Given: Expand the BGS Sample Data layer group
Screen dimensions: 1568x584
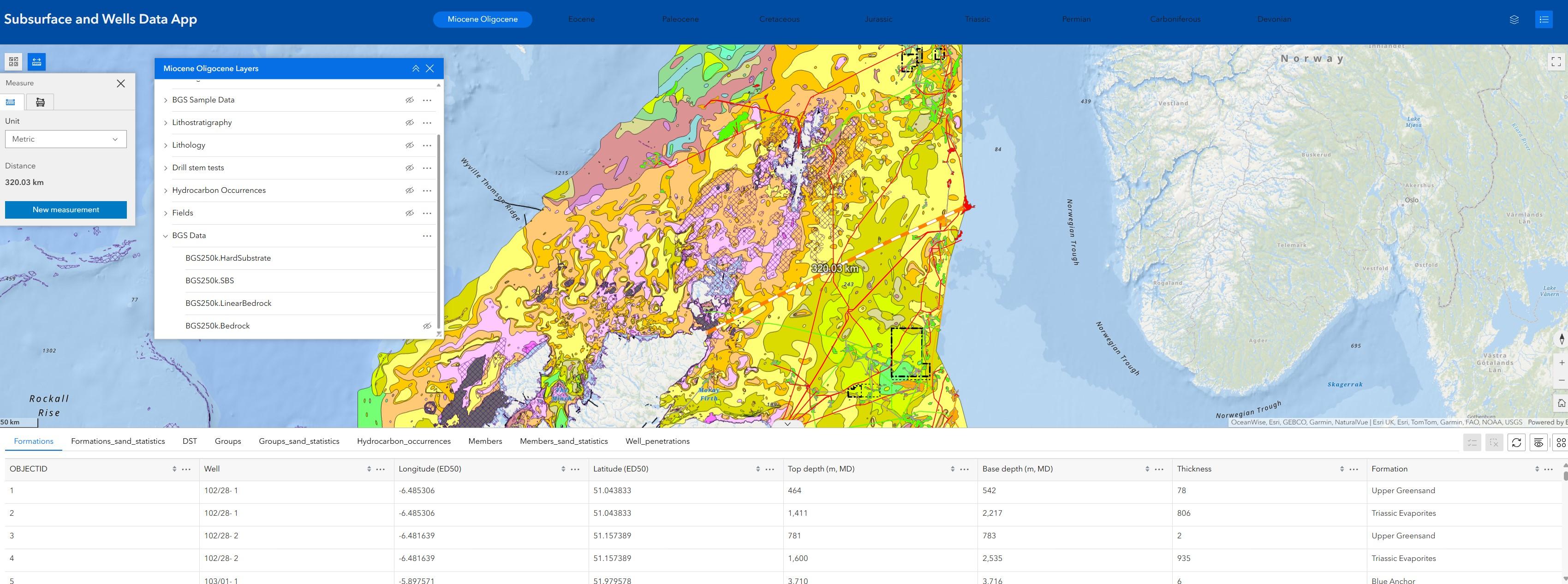Looking at the screenshot, I should [x=165, y=100].
